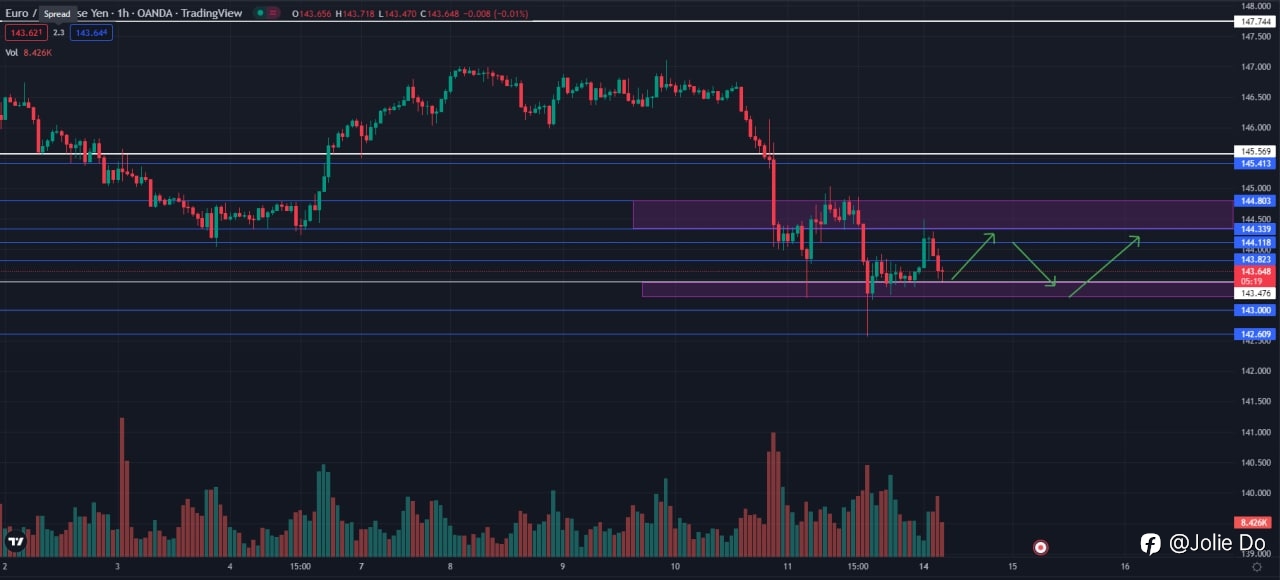Click the red sell price 143.621 button
The width and height of the screenshot is (1280, 580).
pos(25,33)
